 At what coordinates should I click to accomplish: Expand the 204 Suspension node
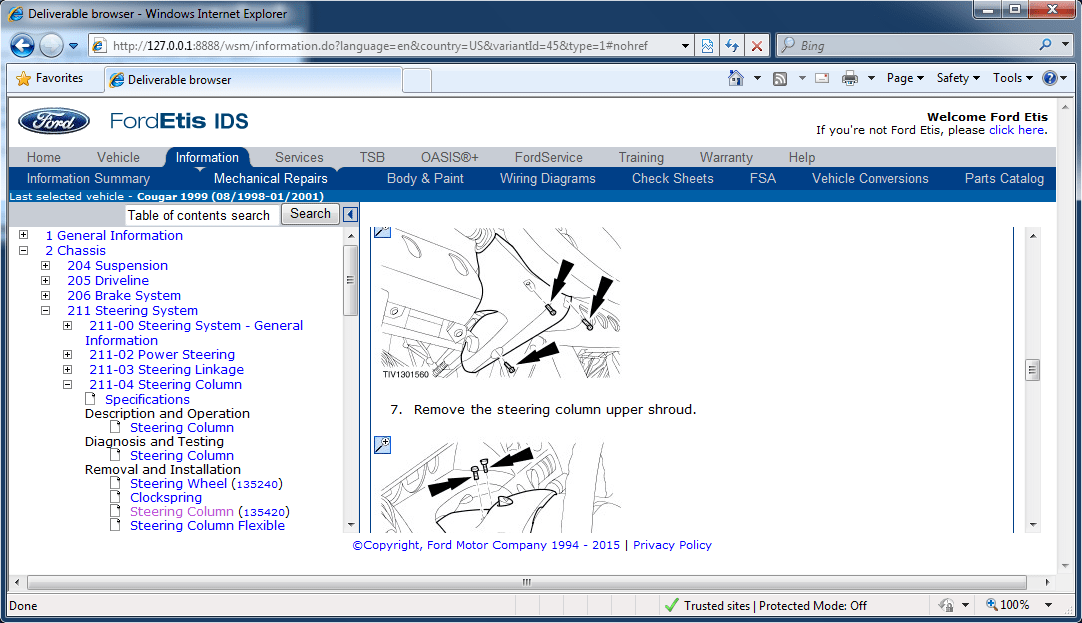point(46,266)
